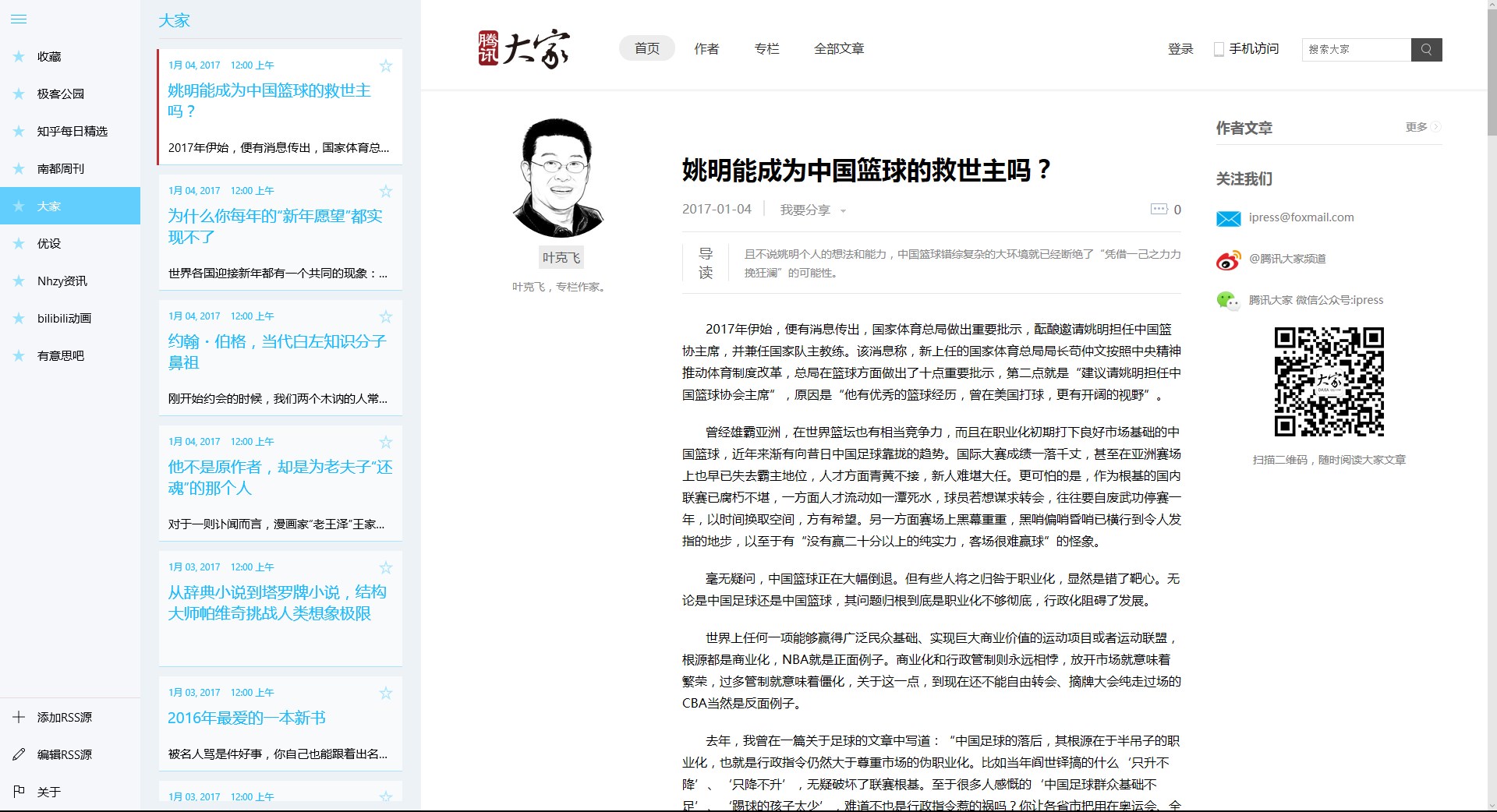Click the 搜索大家 search field

1357,49
